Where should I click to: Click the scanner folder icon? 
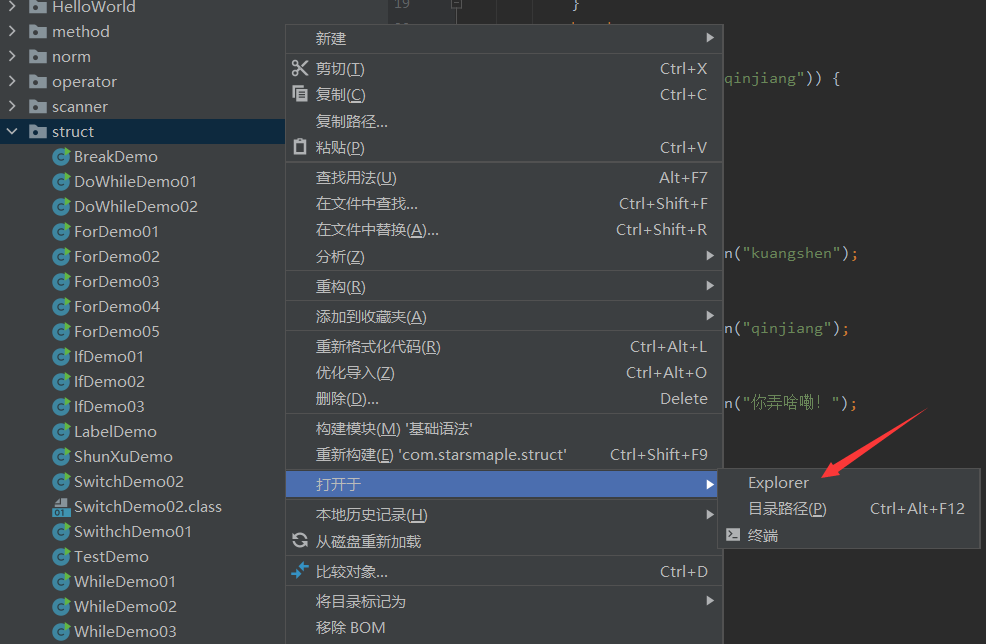tap(38, 106)
